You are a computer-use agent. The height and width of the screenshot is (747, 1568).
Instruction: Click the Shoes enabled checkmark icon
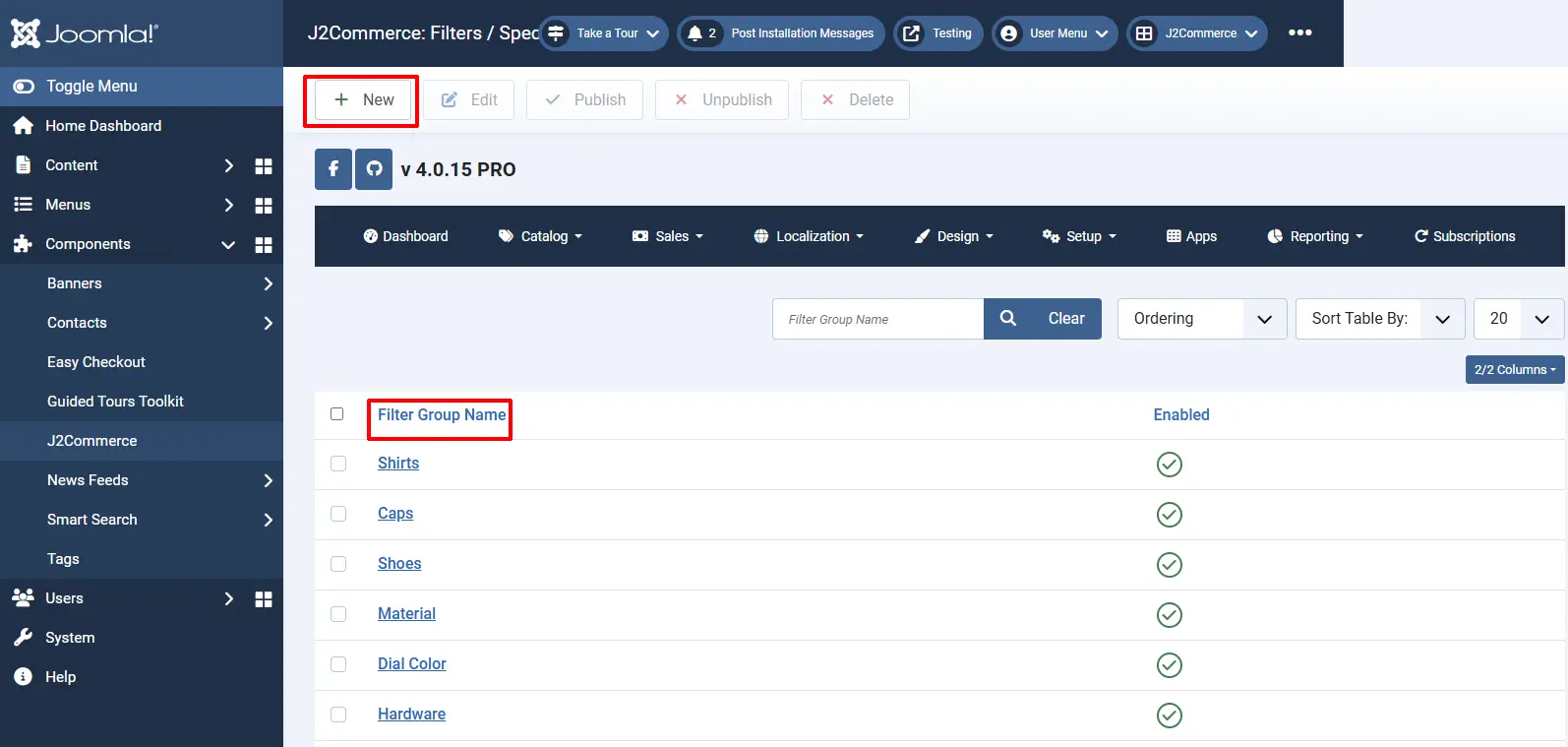coord(1170,565)
